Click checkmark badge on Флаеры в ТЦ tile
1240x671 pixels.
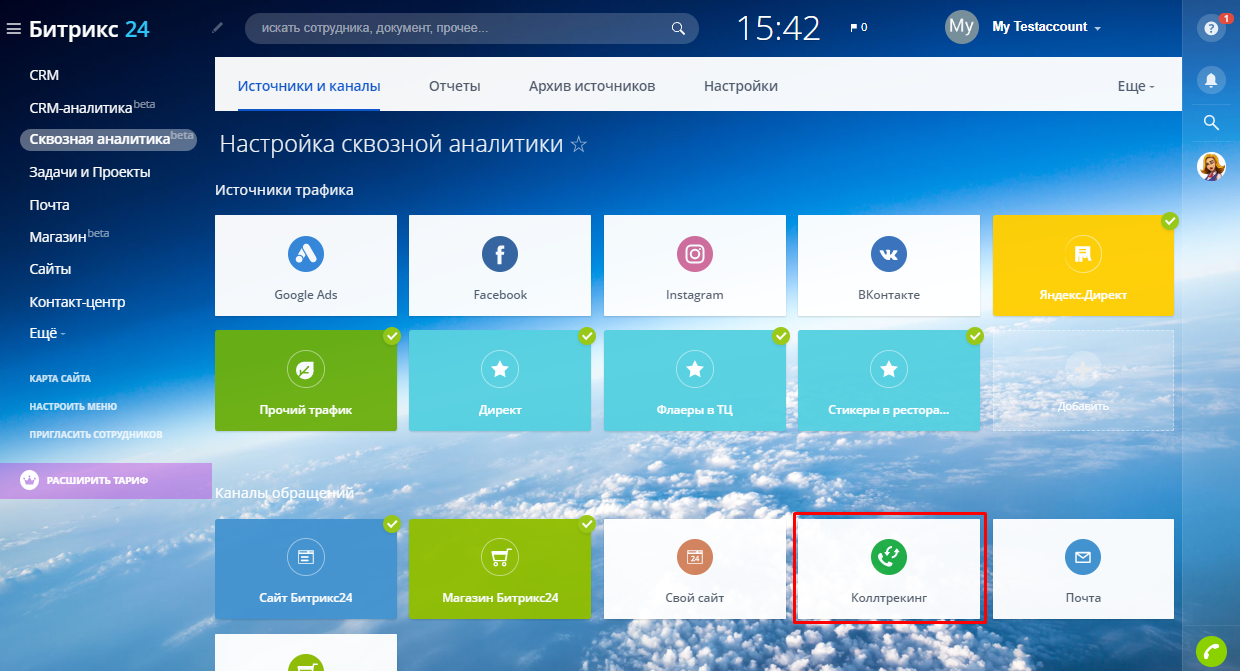click(781, 336)
